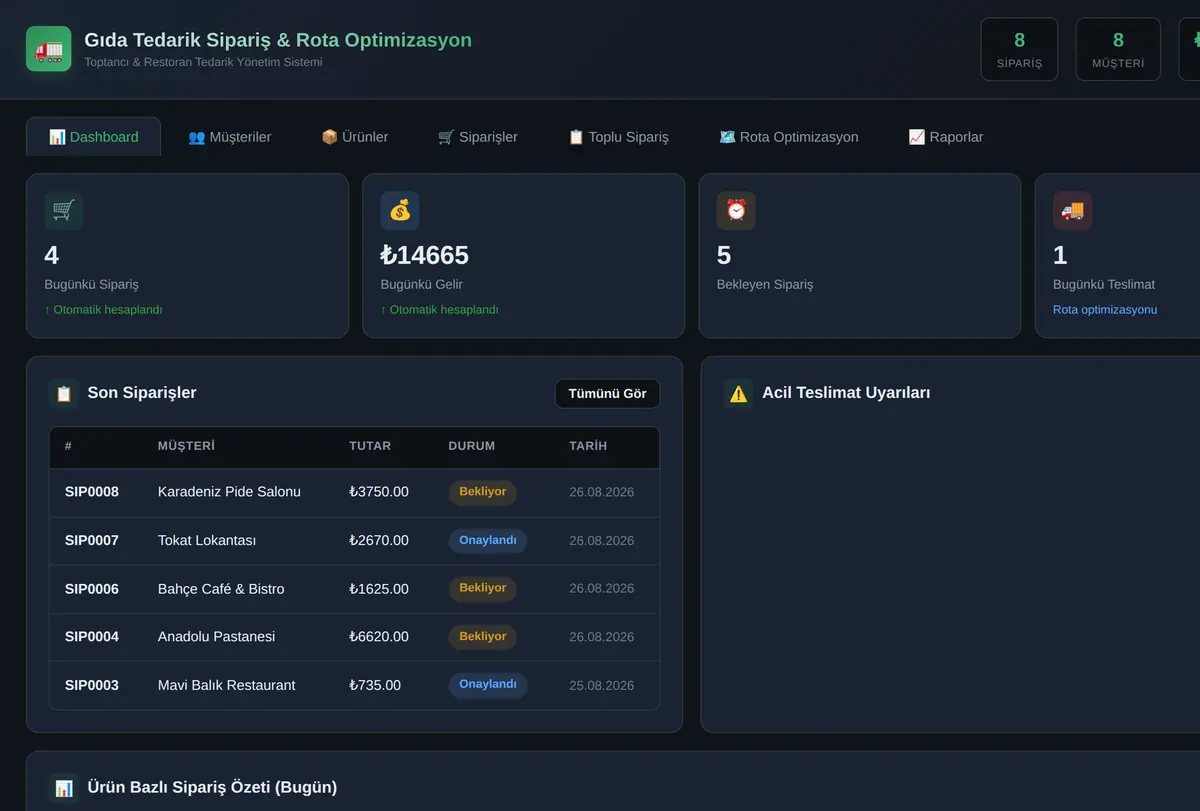Click the shopping cart icon on Bugünkü Sipariş card
The width and height of the screenshot is (1200, 811).
pyautogui.click(x=64, y=211)
